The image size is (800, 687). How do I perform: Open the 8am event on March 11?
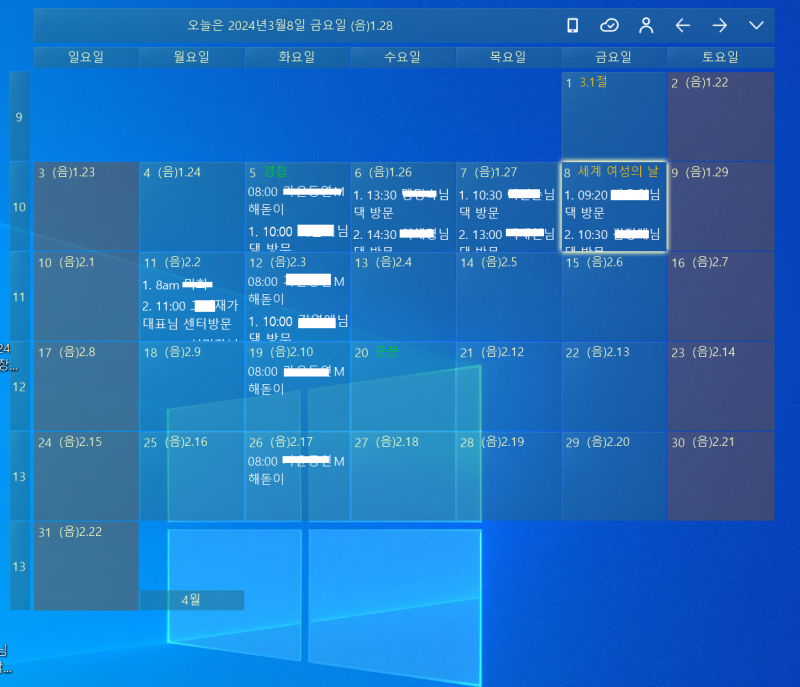pyautogui.click(x=178, y=285)
